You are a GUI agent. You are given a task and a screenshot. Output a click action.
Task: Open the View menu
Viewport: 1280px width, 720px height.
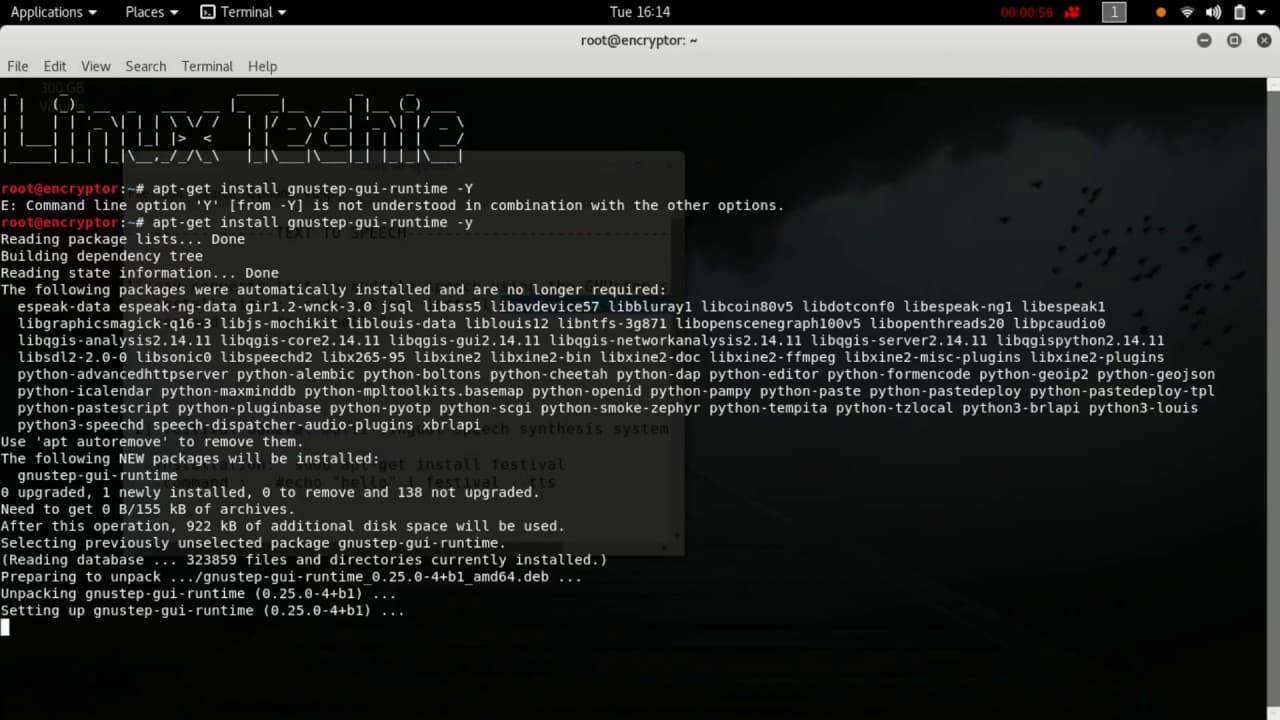pos(96,66)
